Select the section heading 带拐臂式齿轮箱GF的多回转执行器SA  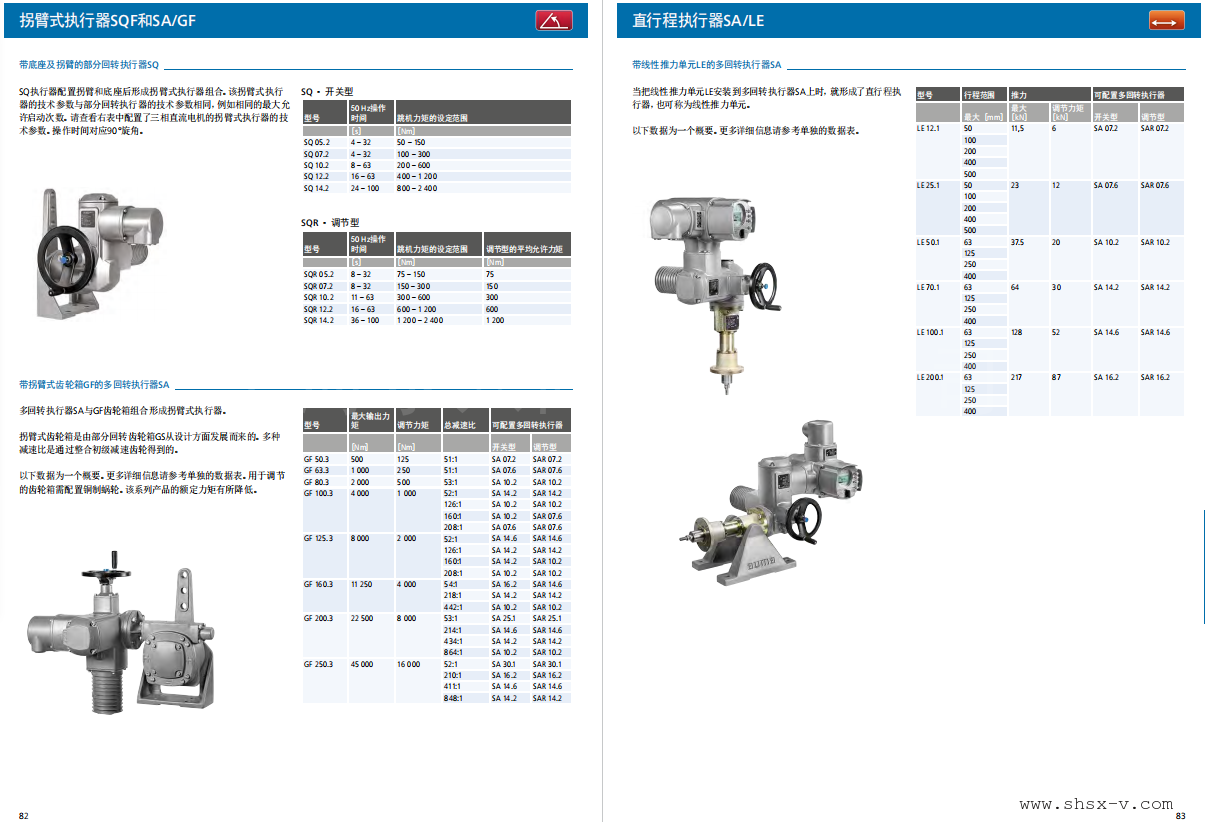tap(95, 384)
